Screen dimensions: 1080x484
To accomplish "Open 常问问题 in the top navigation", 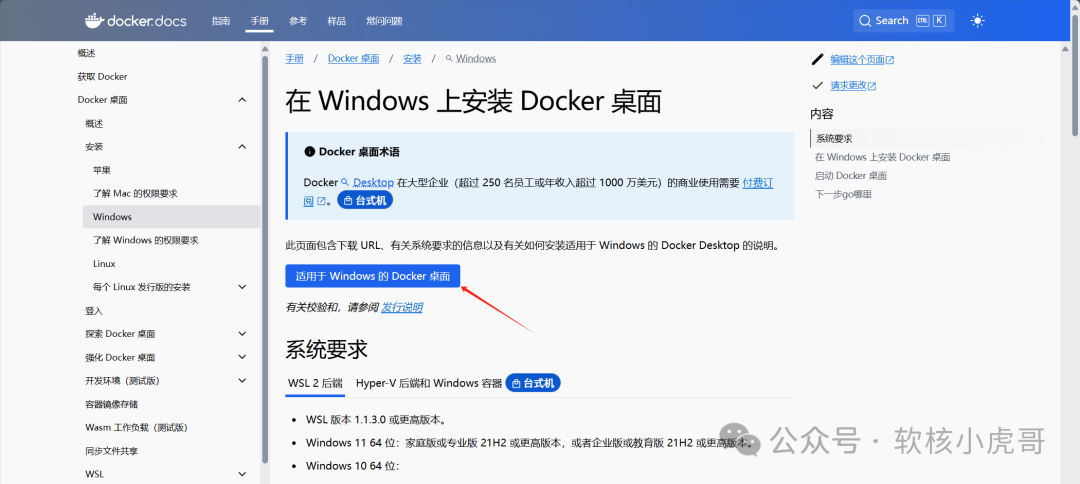I will (x=384, y=21).
